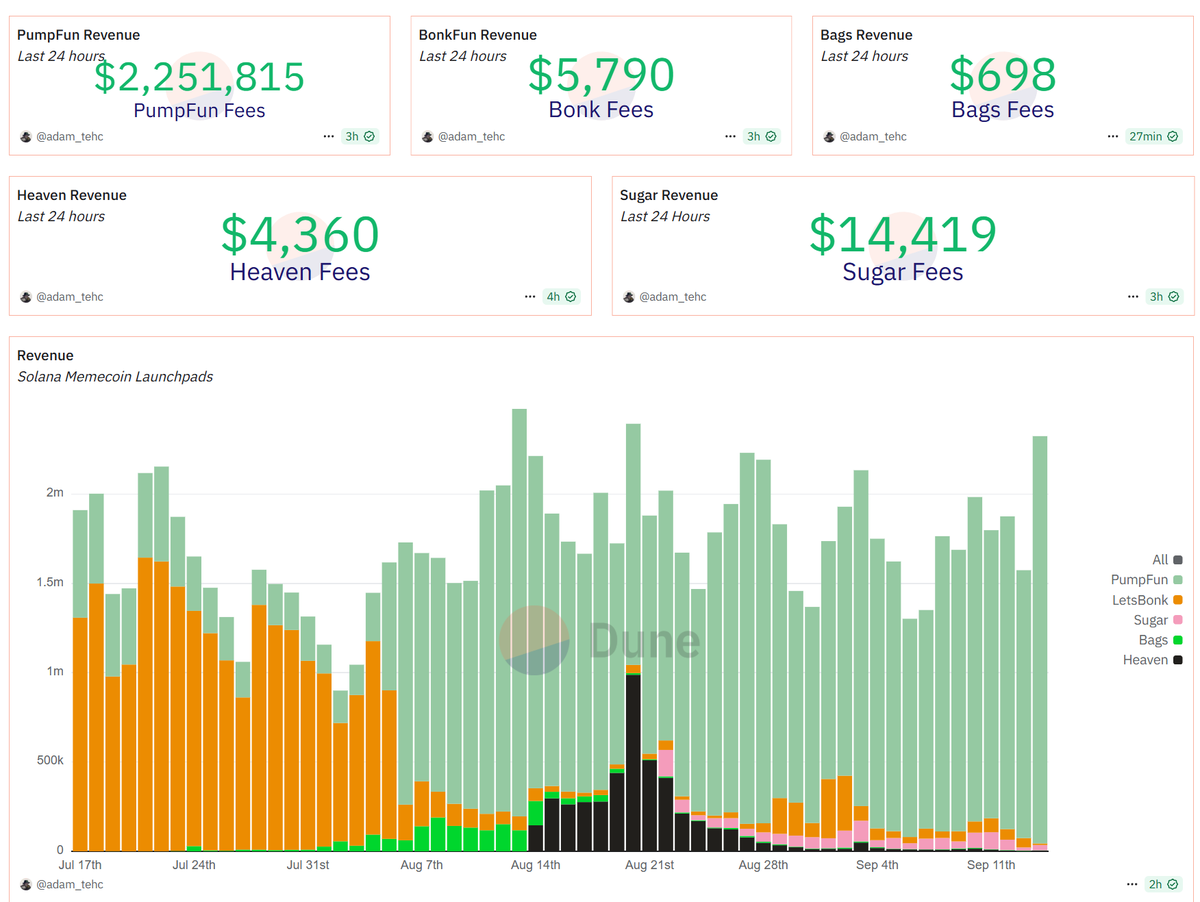Click the 3h refresh badge on Sugar Revenue
Screen dimensions: 1200x902
click(x=1163, y=297)
